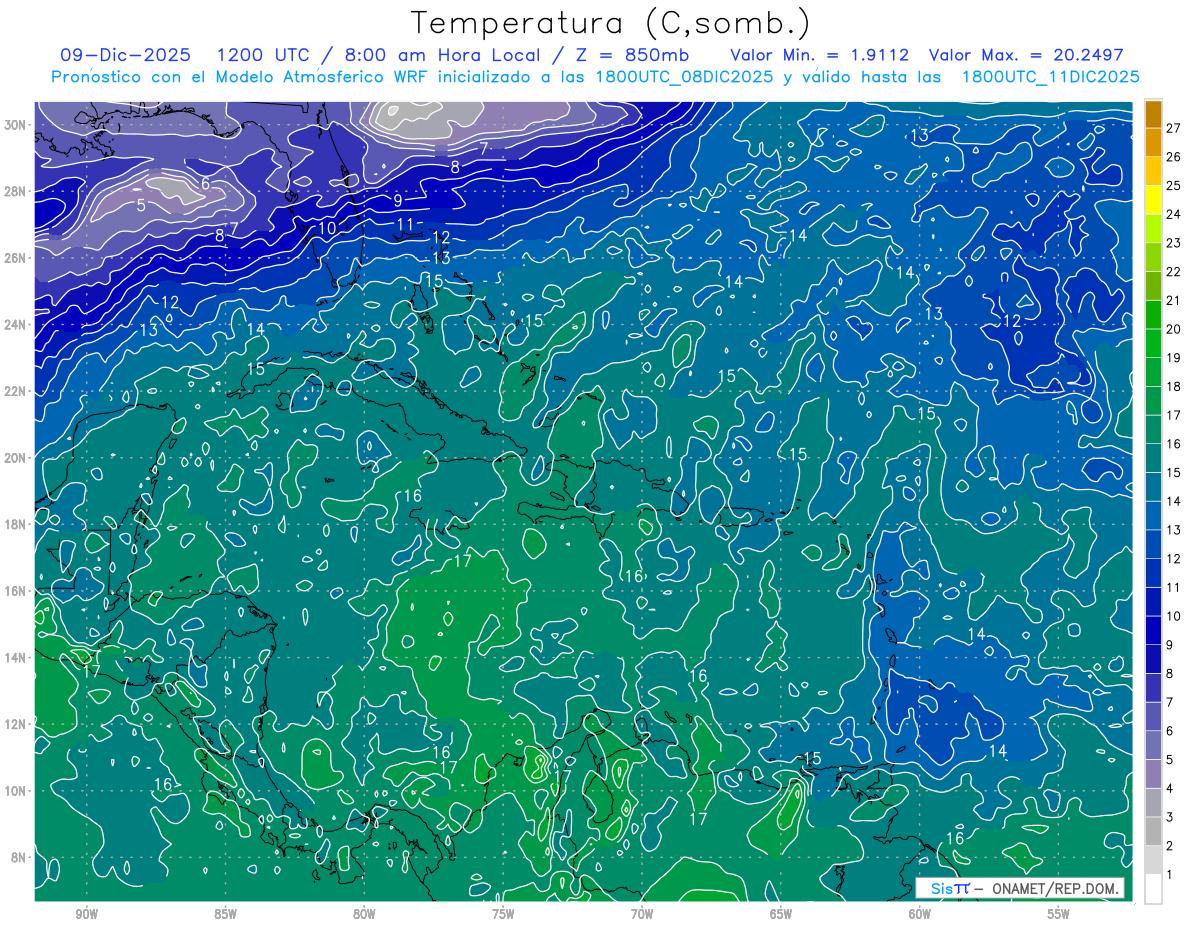Click the '22N' latitude axis label
The height and width of the screenshot is (927, 1200).
pos(17,391)
